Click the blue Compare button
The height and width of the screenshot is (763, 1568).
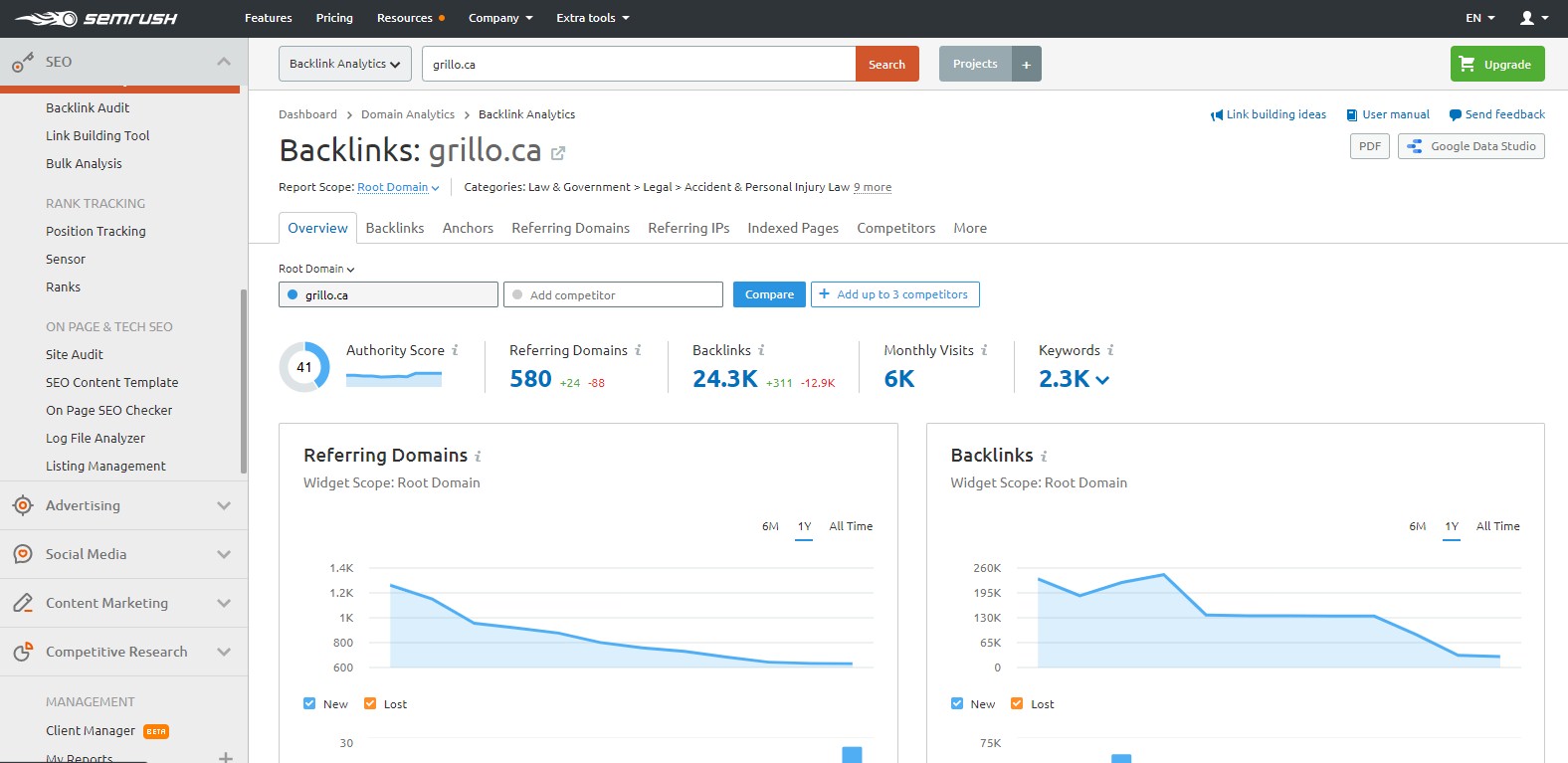[769, 294]
